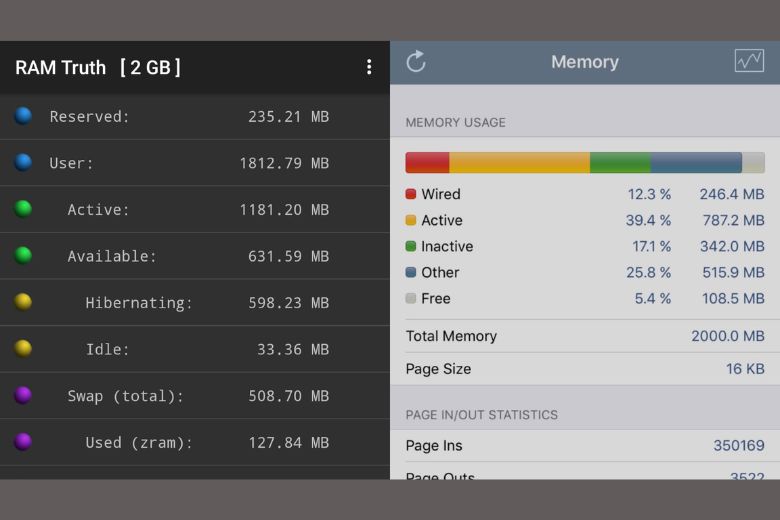Select the 2000.0 MB total value
Image resolution: width=780 pixels, height=520 pixels.
(x=728, y=336)
